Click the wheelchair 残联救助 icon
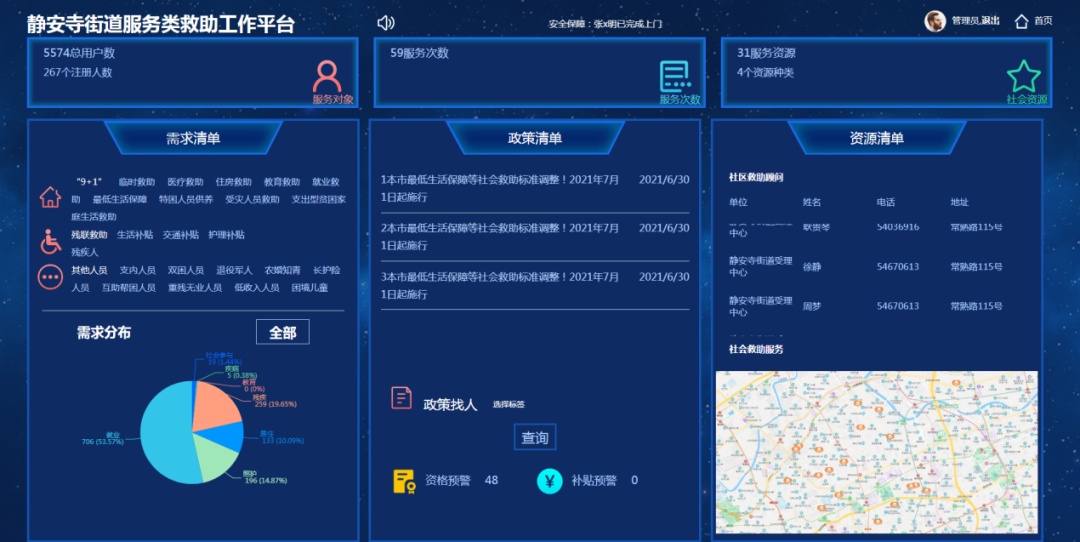This screenshot has height=542, width=1080. (50, 241)
